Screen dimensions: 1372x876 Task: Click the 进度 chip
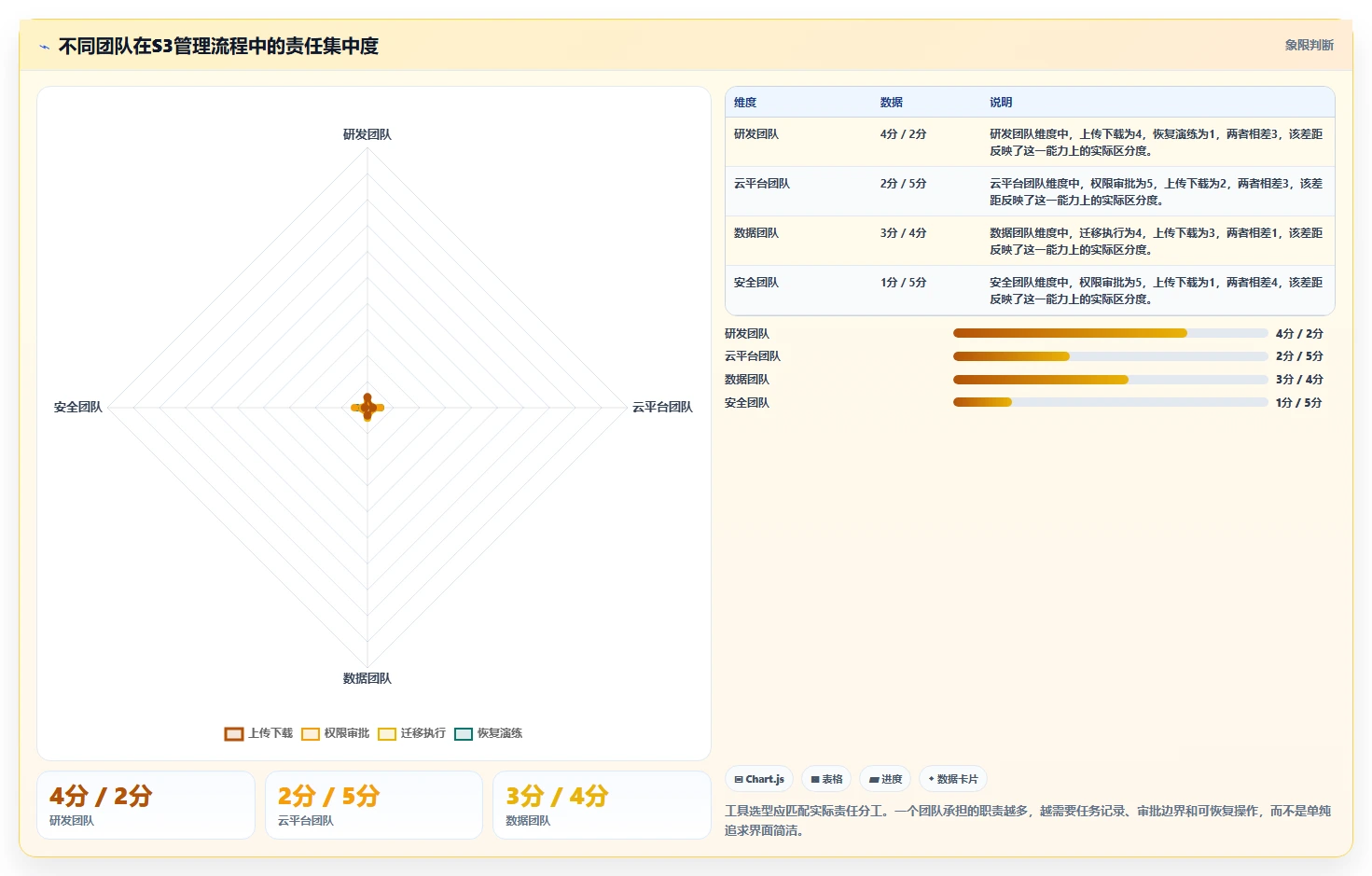click(885, 779)
